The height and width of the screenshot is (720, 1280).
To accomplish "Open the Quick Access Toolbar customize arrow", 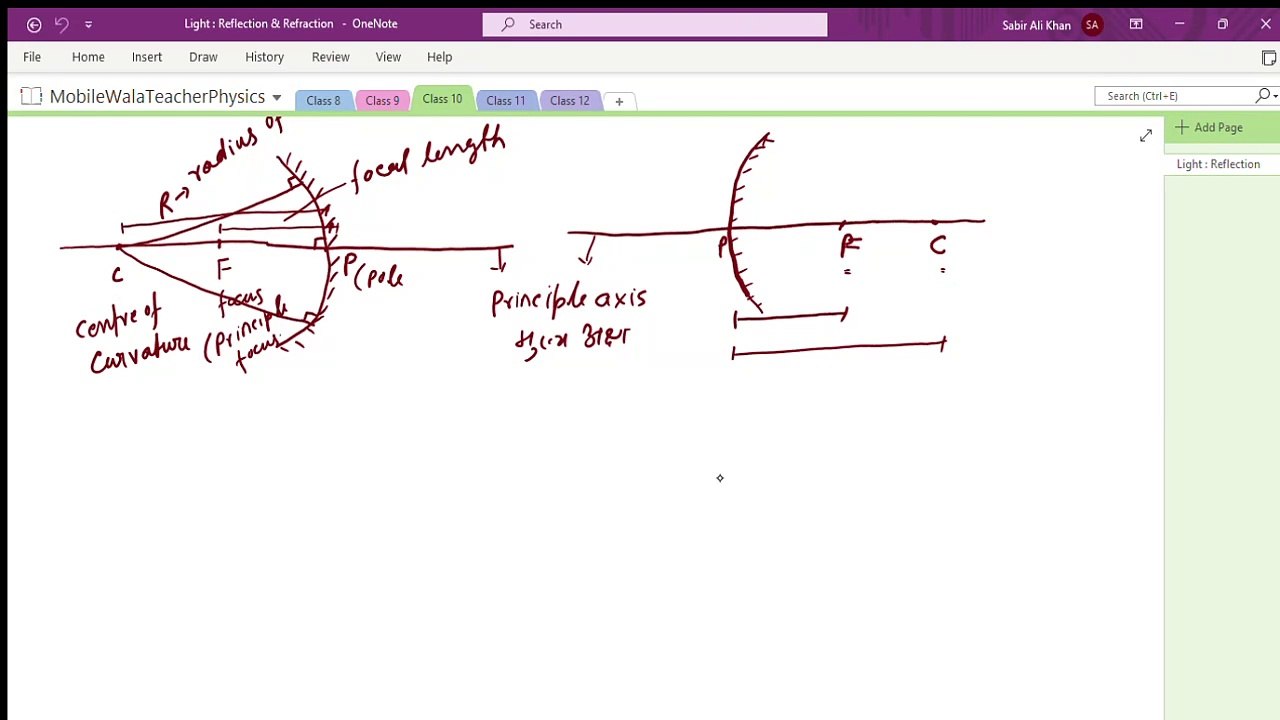I will tap(88, 24).
